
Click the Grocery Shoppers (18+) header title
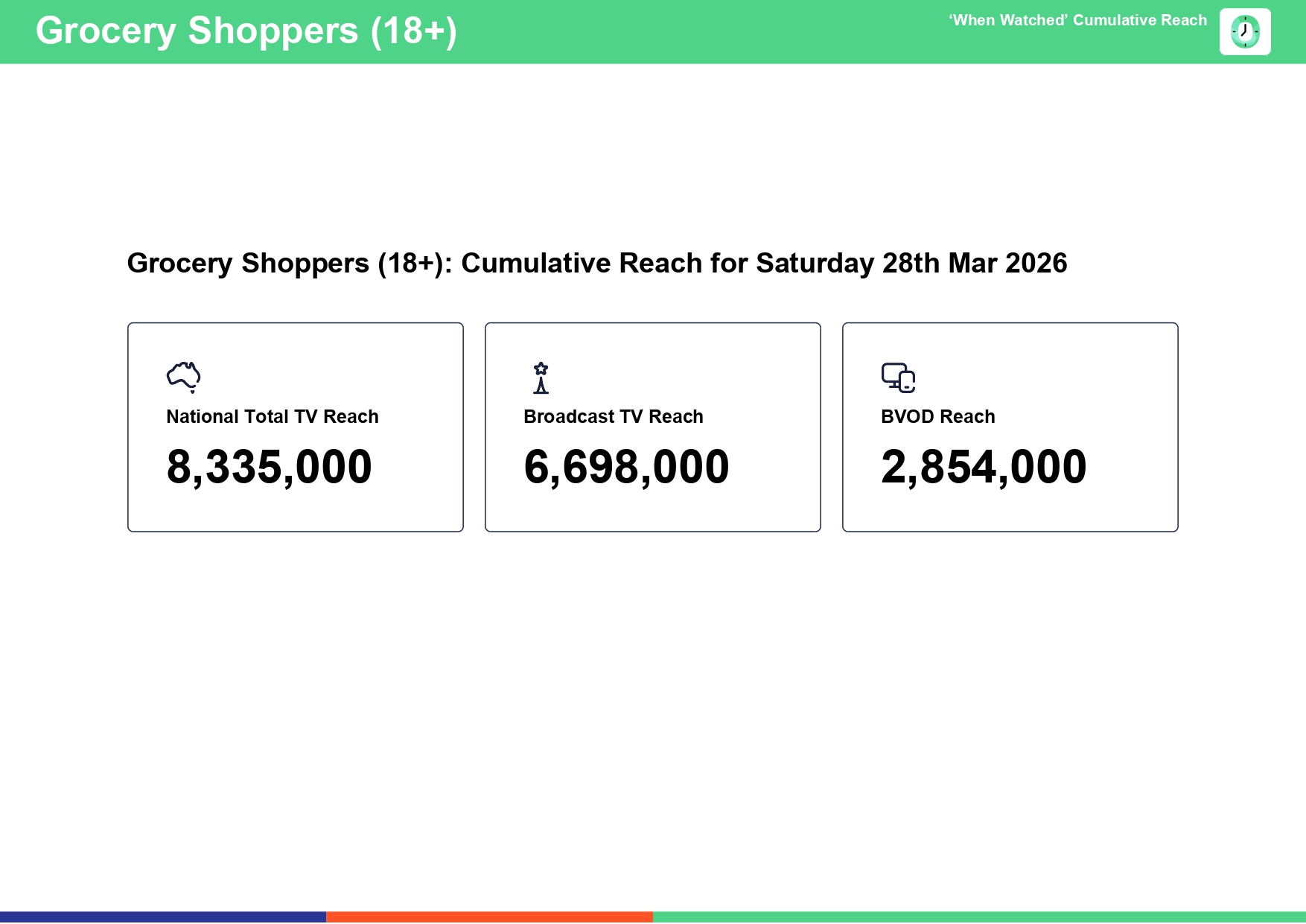click(x=247, y=31)
